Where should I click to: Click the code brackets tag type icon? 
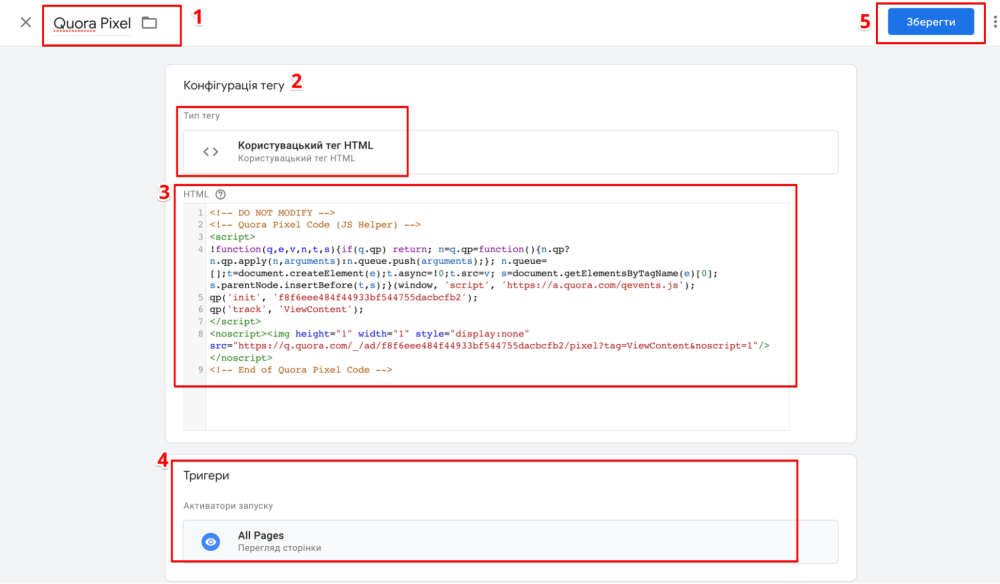(x=210, y=152)
